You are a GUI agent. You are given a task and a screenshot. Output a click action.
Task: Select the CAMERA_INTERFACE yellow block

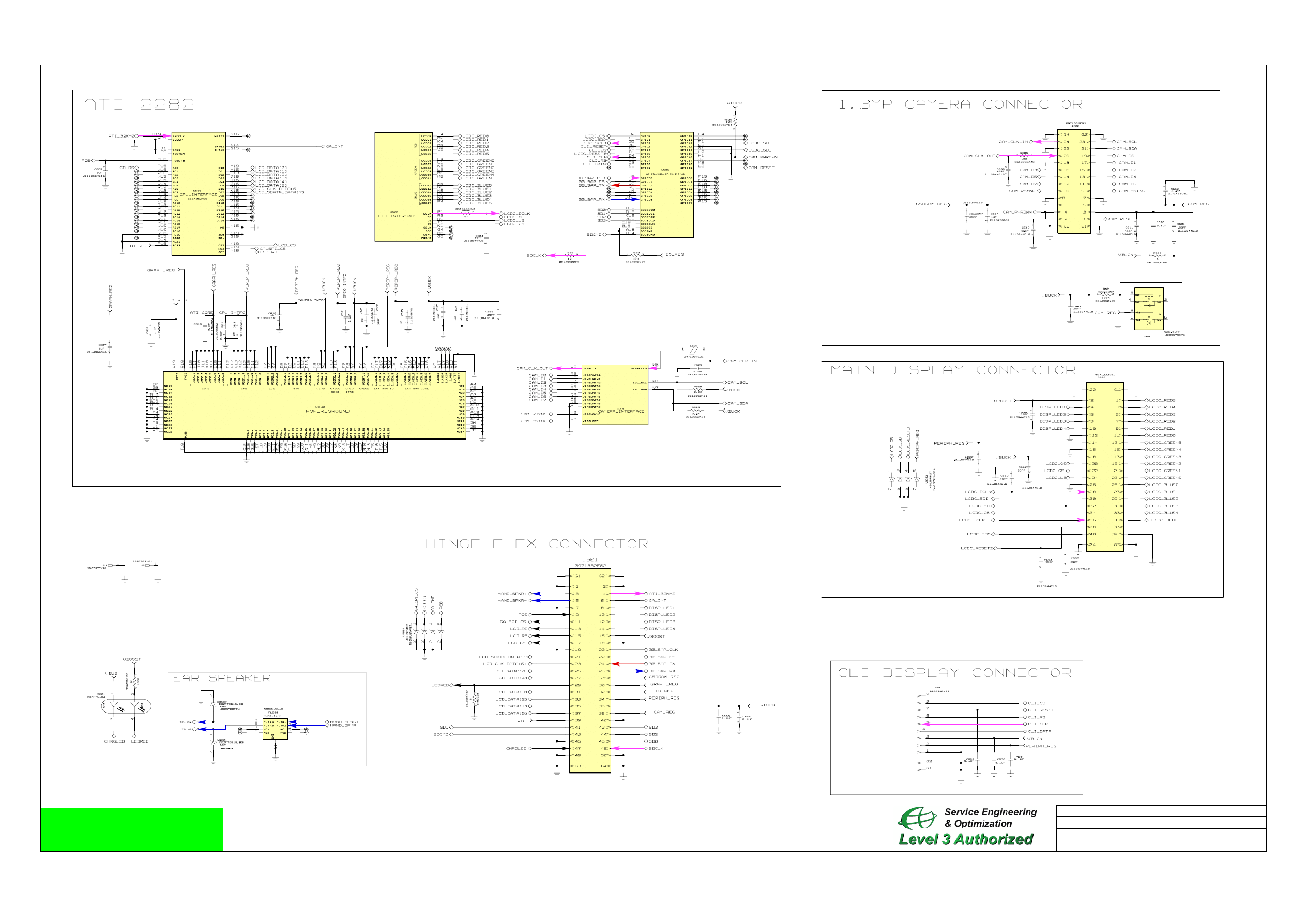coord(614,395)
